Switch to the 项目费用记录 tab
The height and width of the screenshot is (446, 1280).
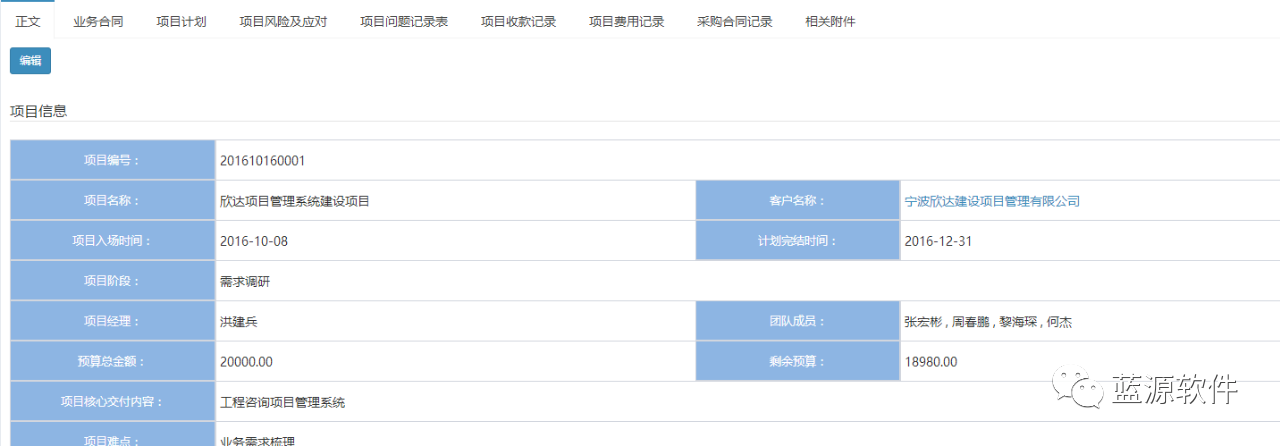(x=626, y=21)
